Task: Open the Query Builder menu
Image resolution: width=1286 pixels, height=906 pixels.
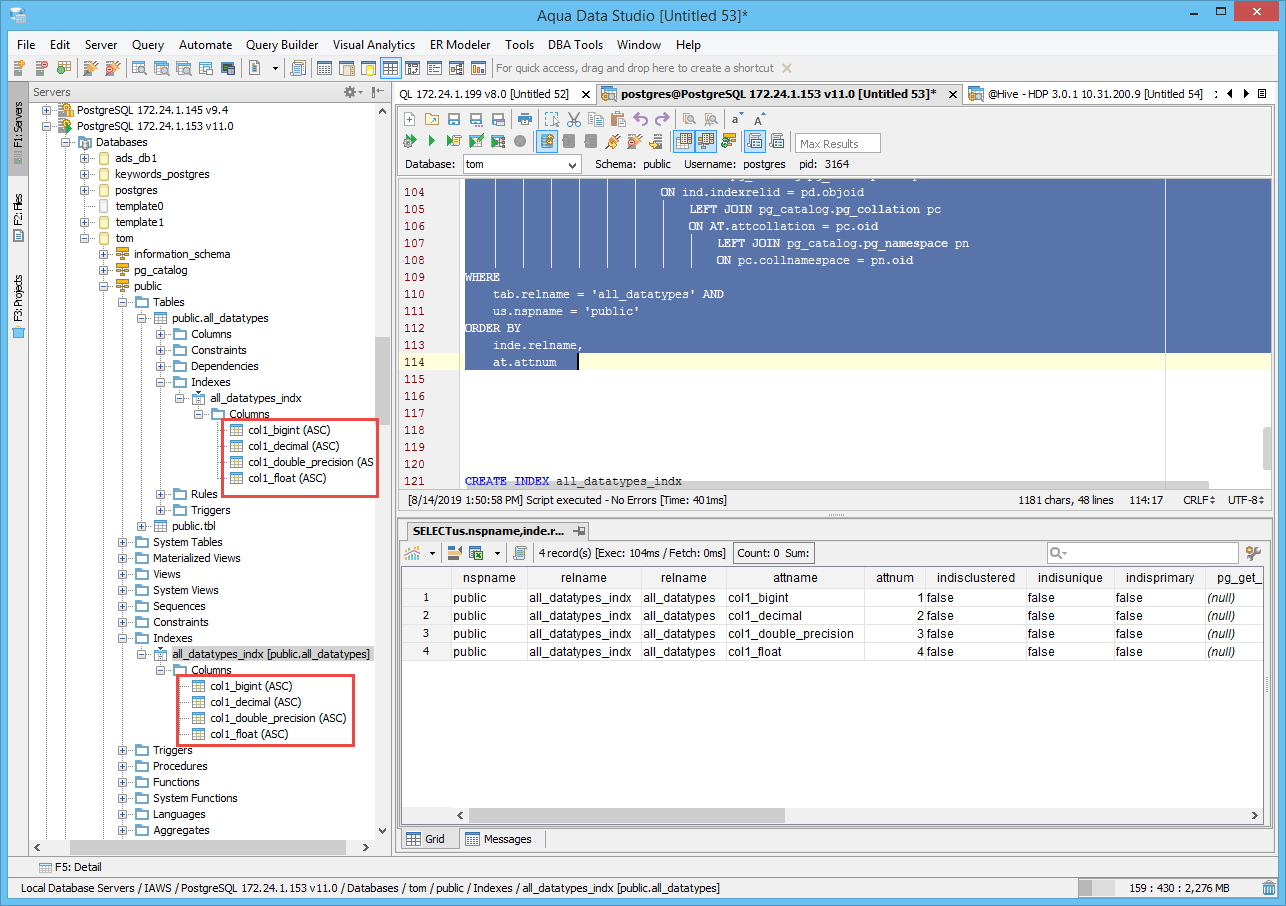Action: point(282,45)
